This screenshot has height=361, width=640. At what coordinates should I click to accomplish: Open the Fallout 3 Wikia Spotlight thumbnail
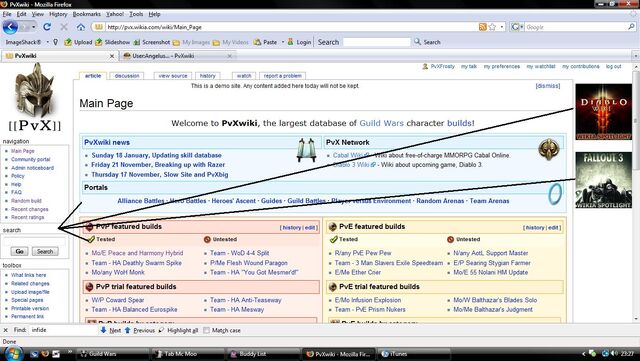603,180
